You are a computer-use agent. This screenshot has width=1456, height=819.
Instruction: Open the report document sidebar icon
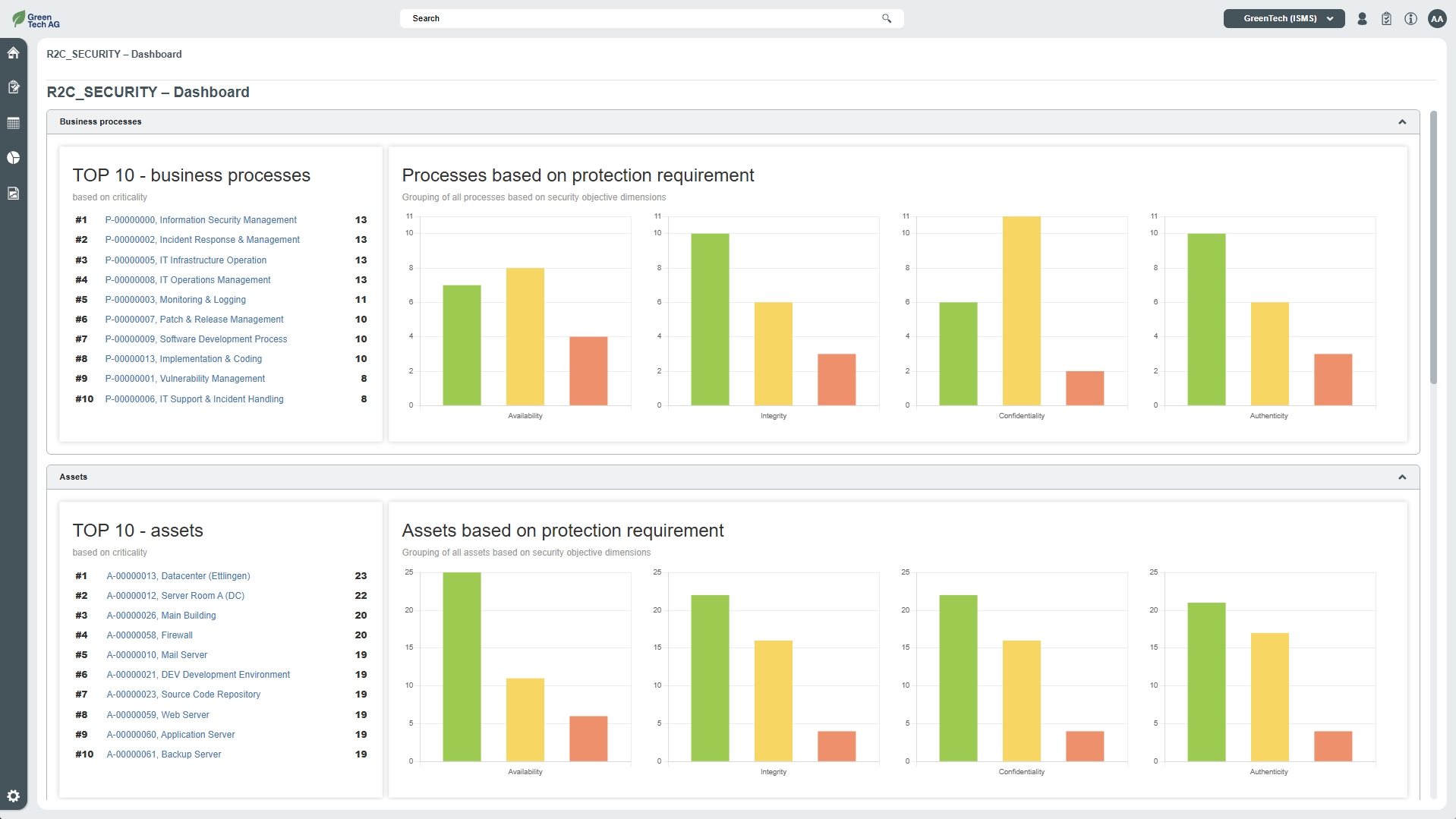click(14, 194)
